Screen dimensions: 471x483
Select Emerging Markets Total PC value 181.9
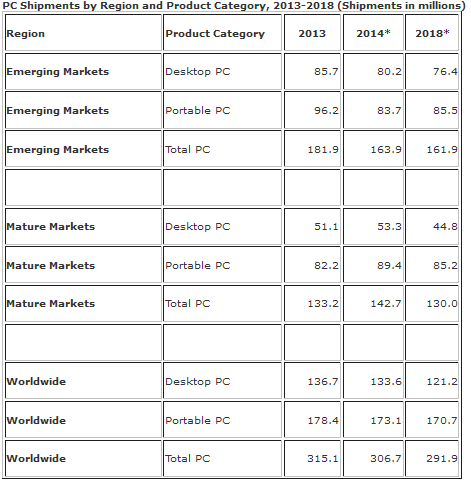(x=323, y=150)
